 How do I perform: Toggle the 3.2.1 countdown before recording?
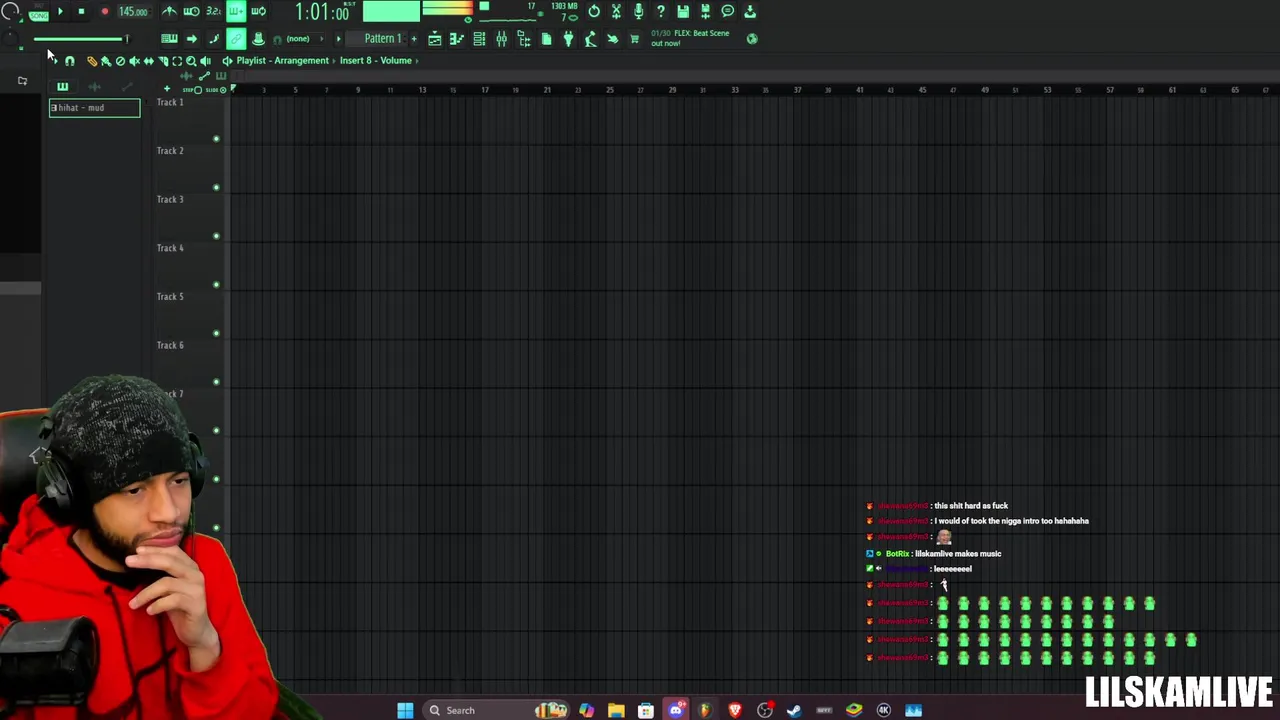tap(213, 11)
